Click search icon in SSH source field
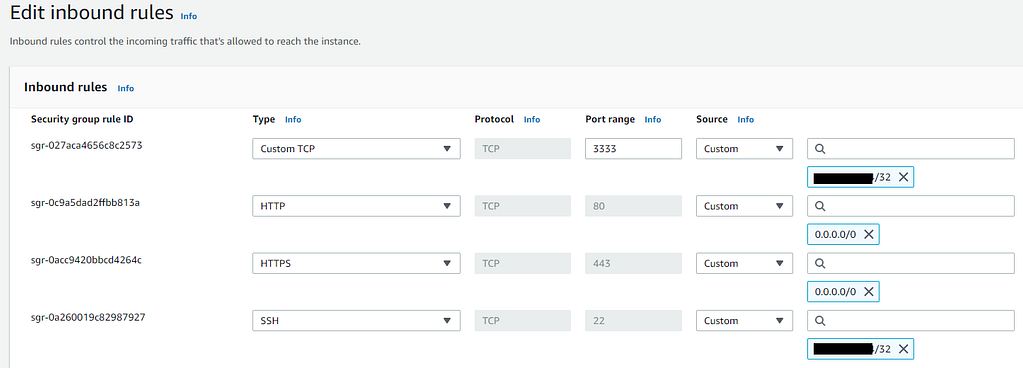This screenshot has width=1023, height=368. [821, 321]
